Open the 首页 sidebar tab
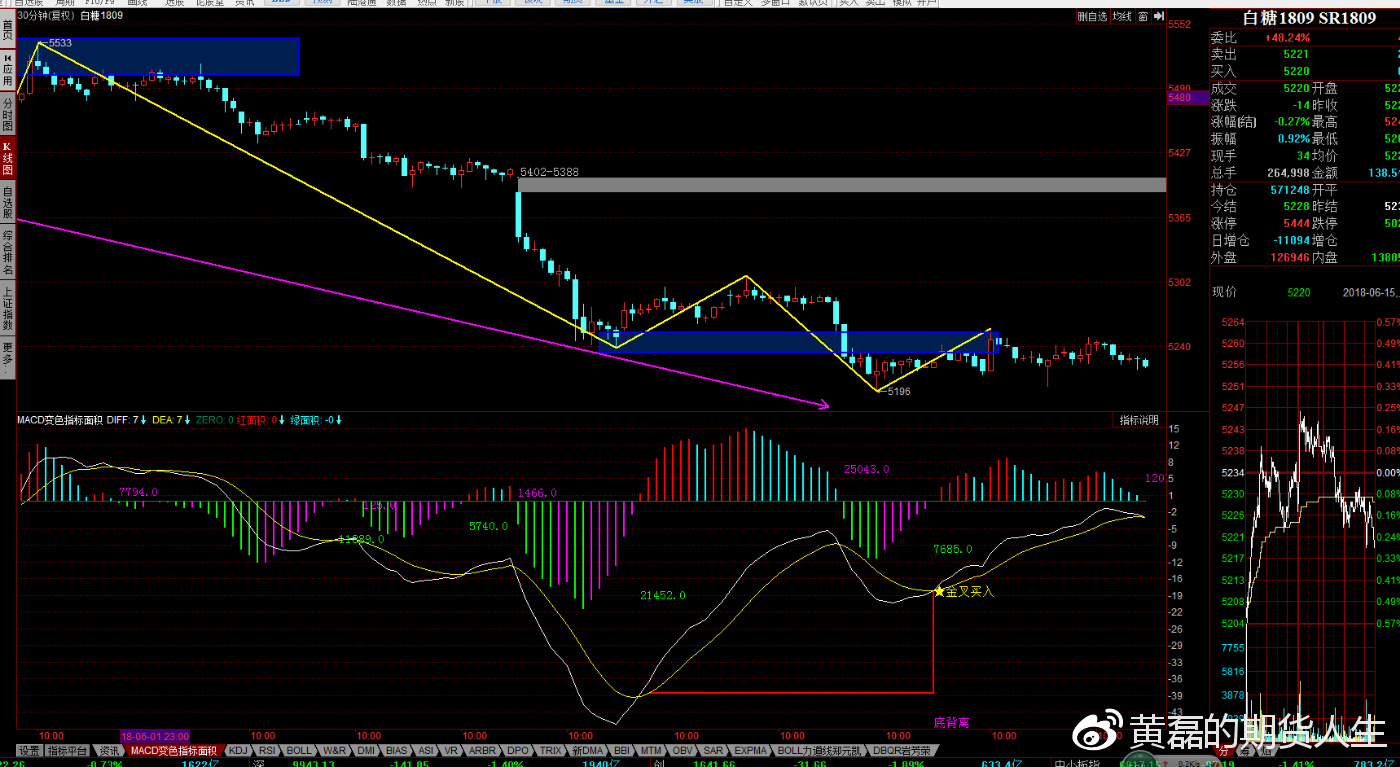1400x767 pixels. tap(7, 31)
